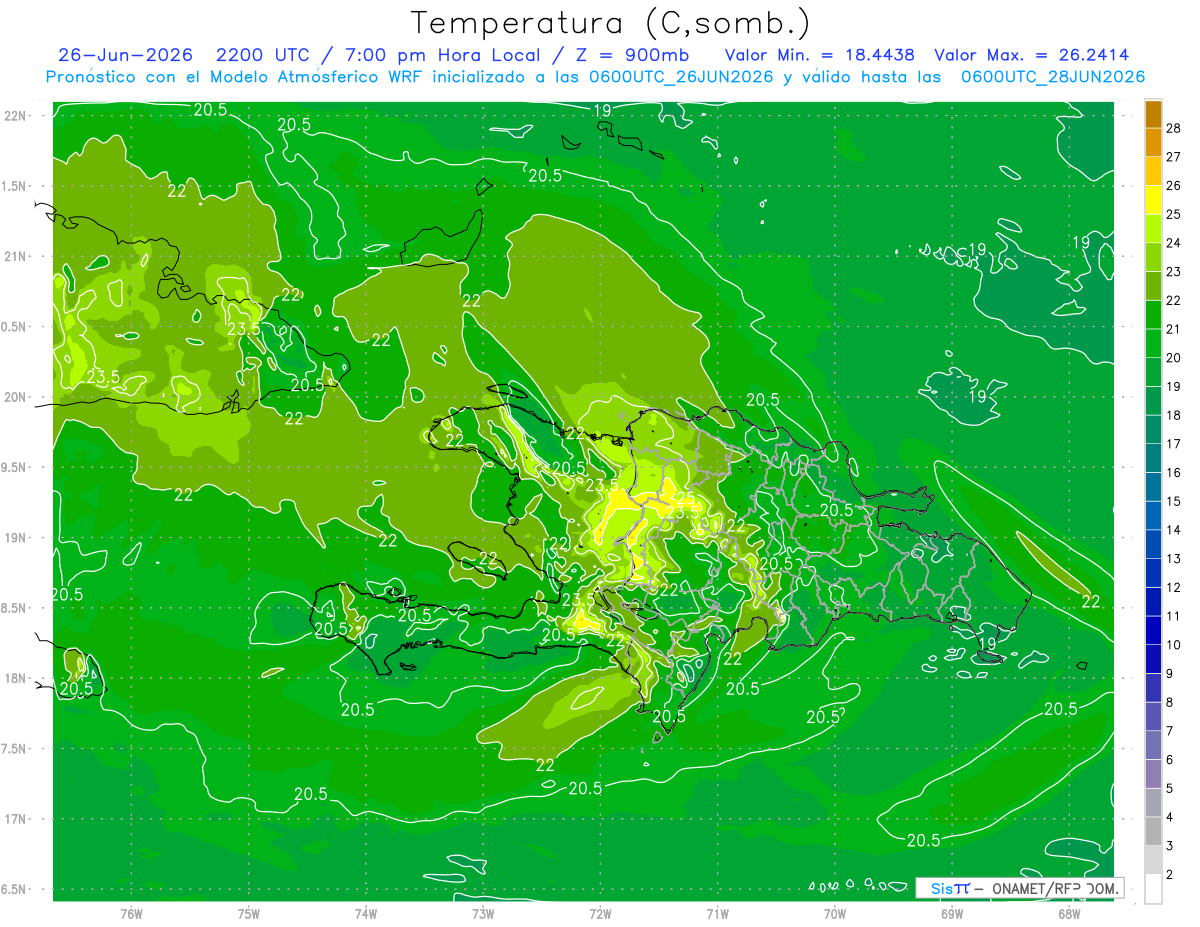
Task: Click the 17N latitude axis label
Action: point(17,819)
